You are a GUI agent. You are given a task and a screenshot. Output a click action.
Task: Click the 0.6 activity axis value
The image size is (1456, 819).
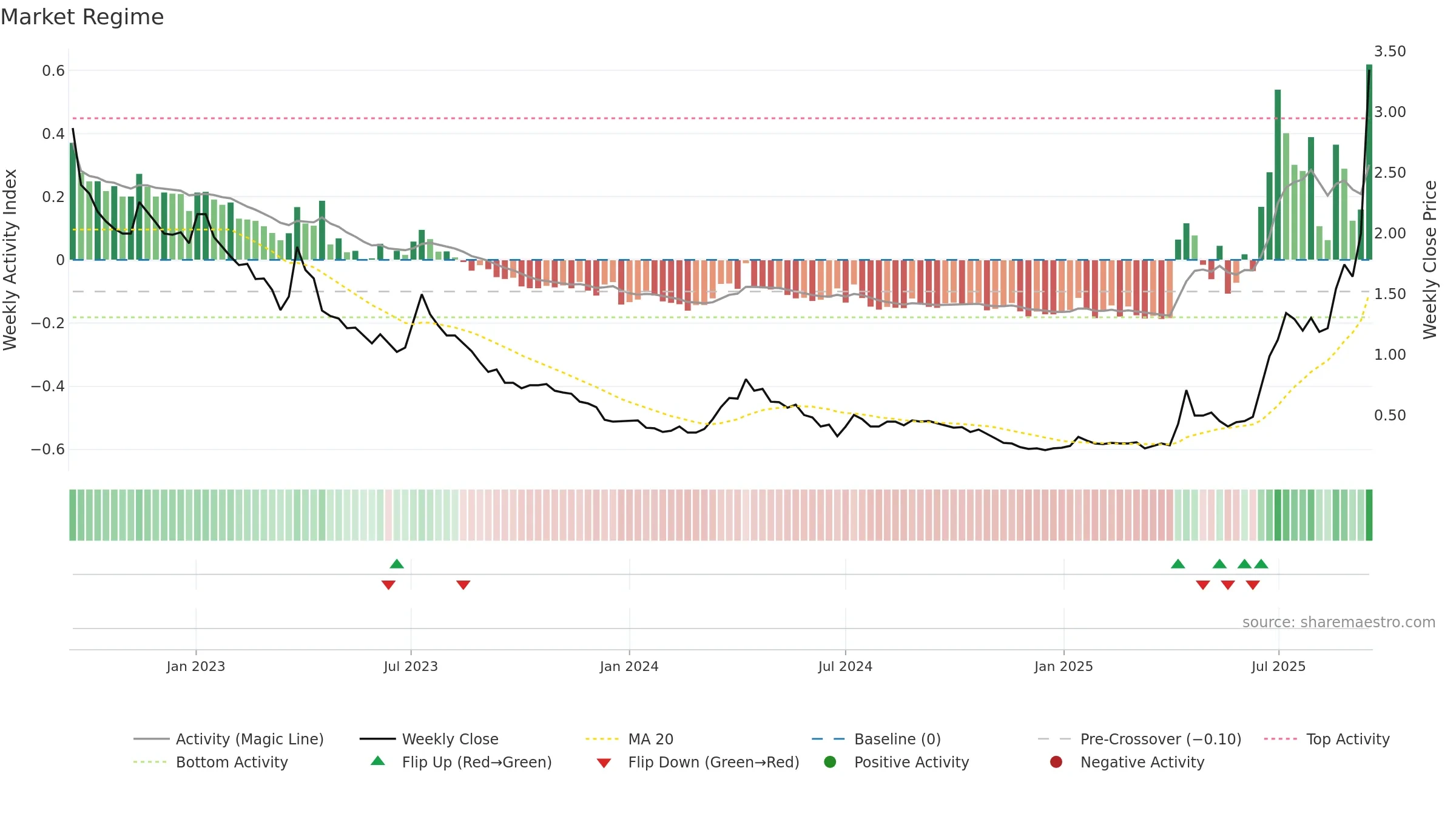tap(53, 70)
